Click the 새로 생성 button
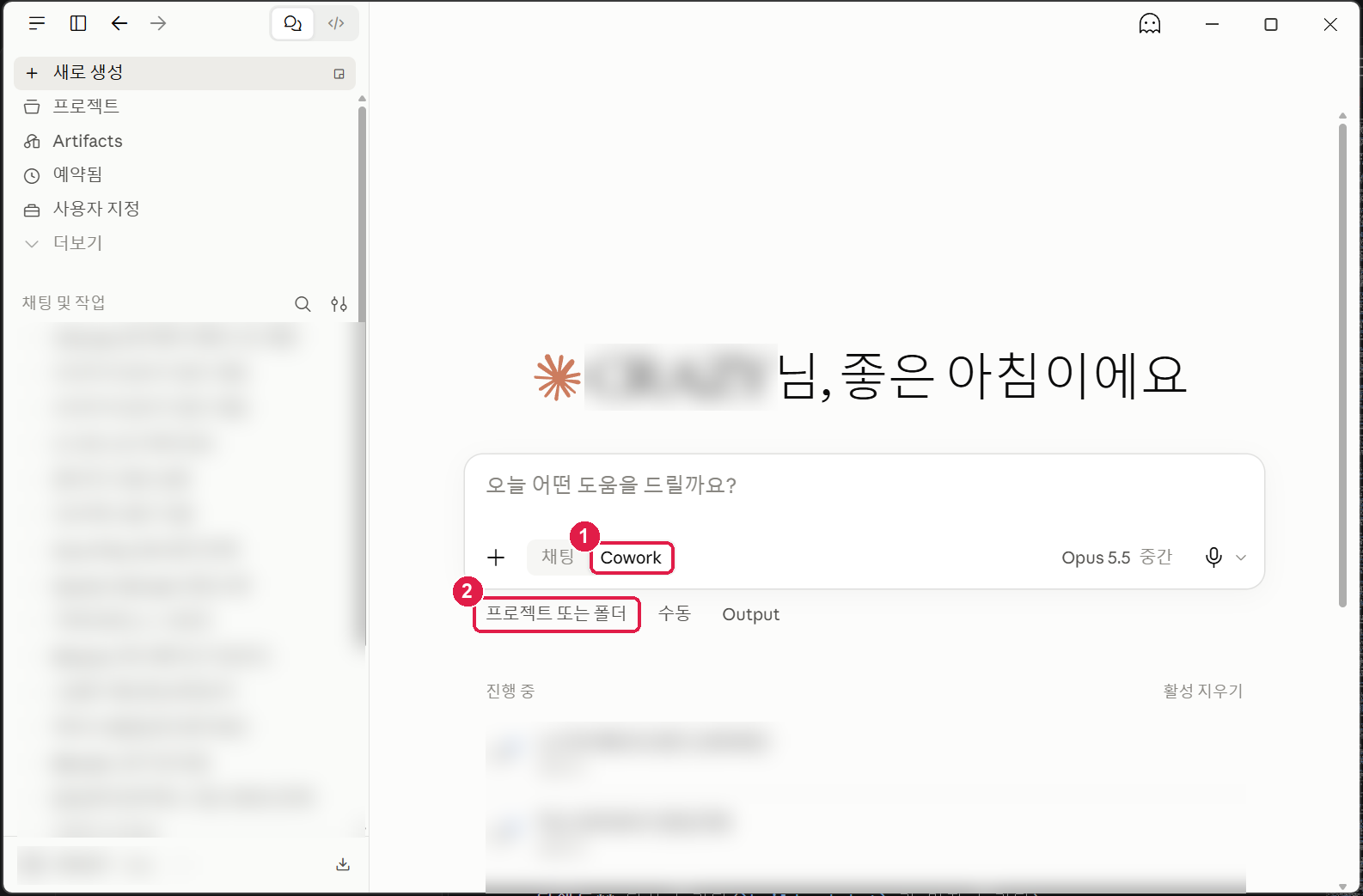Image resolution: width=1363 pixels, height=896 pixels. 185,73
